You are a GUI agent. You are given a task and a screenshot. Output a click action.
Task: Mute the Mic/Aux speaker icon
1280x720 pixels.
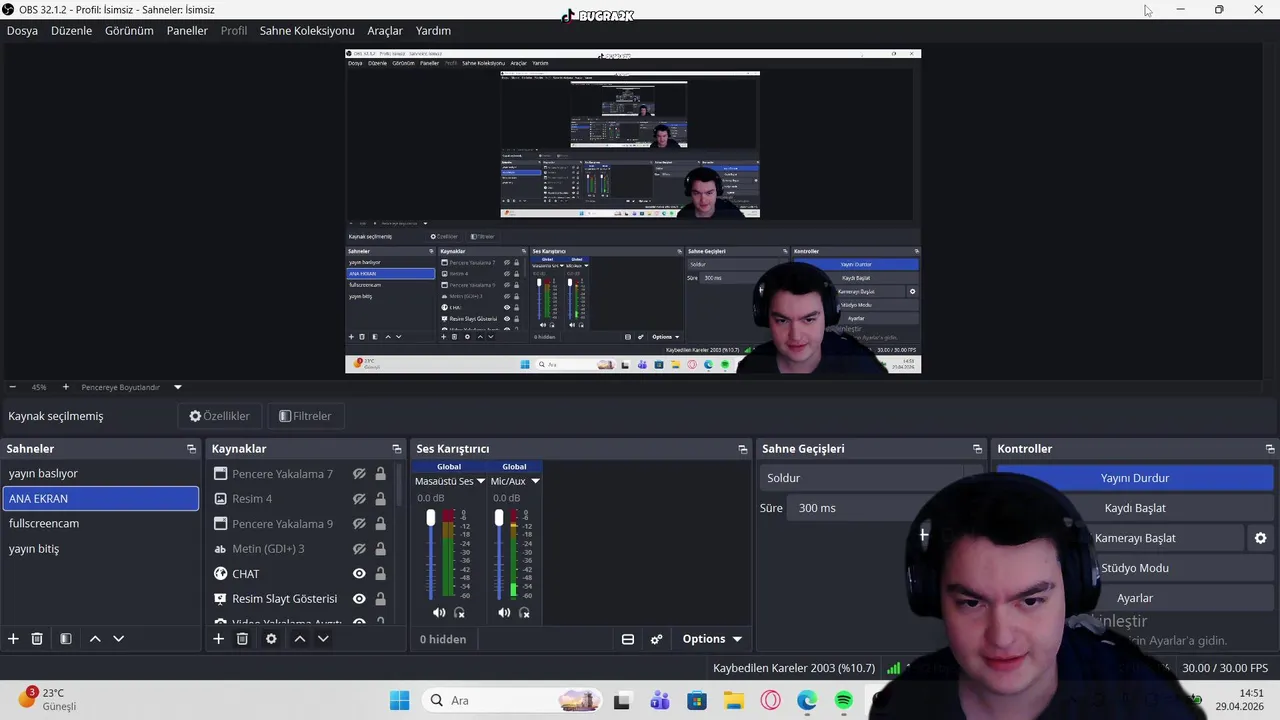pos(504,612)
